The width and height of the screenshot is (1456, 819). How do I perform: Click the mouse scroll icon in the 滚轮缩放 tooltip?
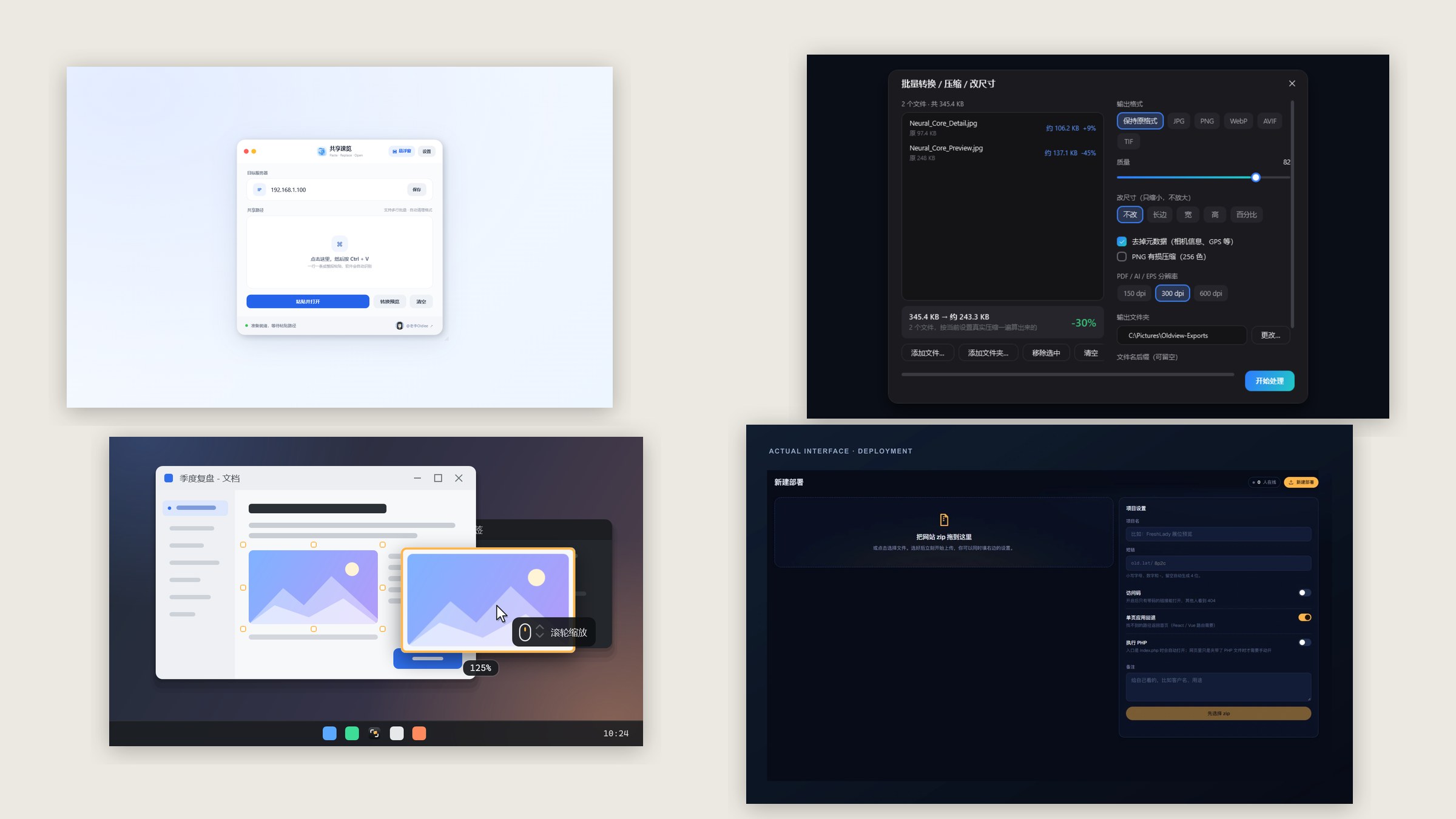[x=525, y=632]
